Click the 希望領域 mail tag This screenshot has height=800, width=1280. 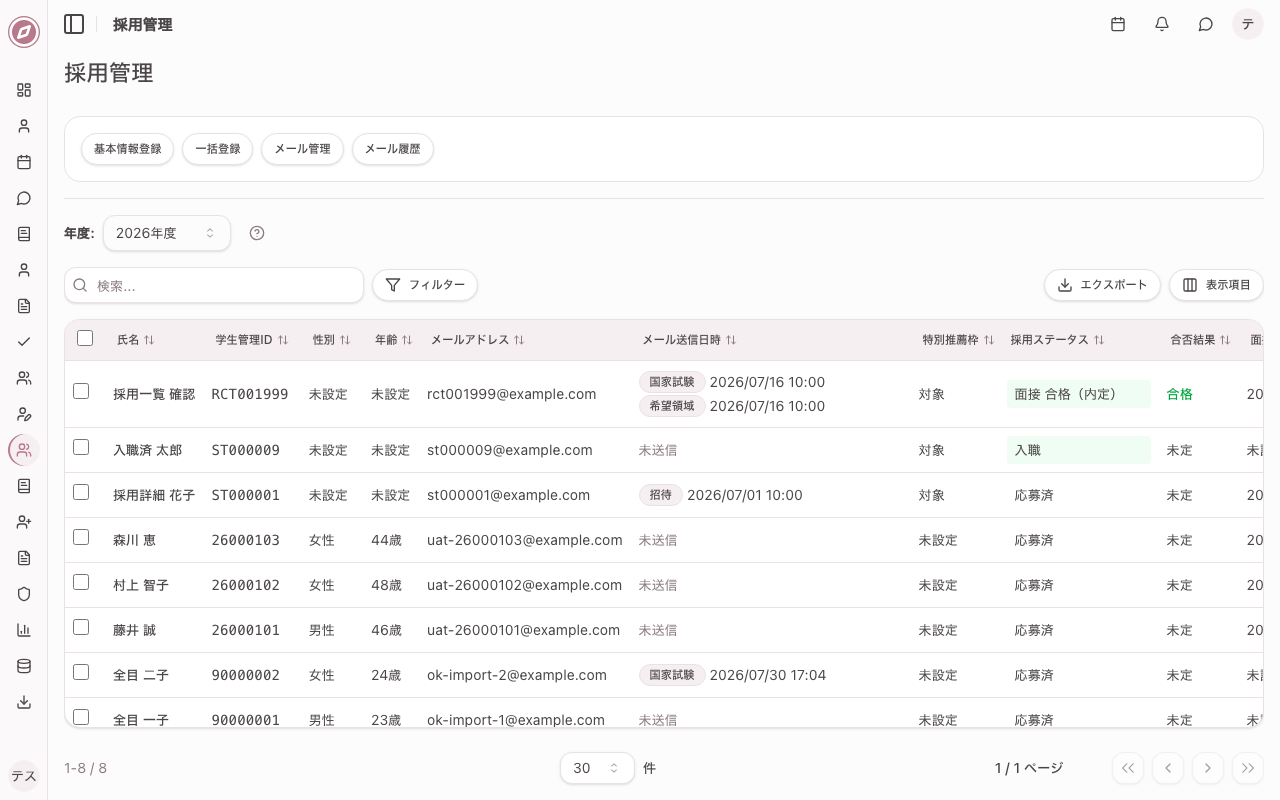point(672,406)
